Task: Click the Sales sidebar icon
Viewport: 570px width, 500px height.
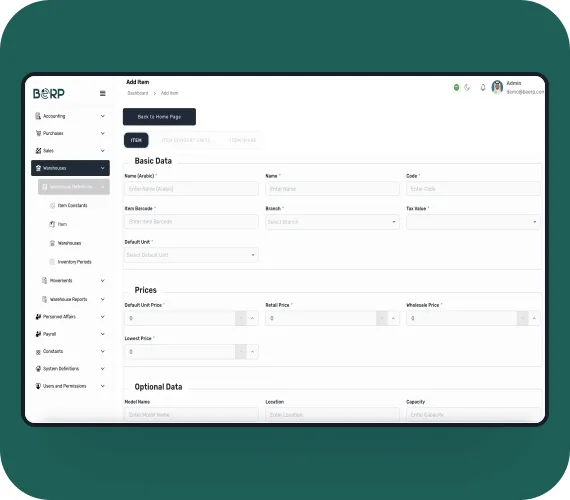Action: point(38,151)
